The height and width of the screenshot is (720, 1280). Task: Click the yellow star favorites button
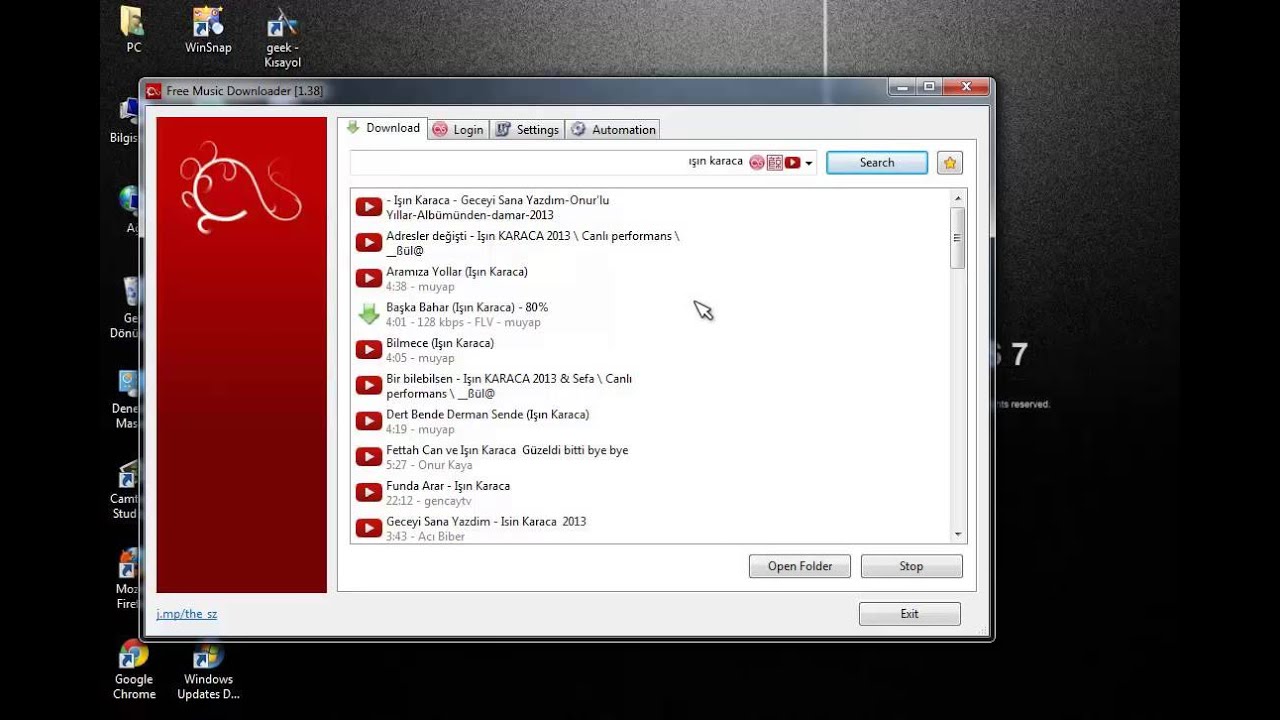(950, 163)
